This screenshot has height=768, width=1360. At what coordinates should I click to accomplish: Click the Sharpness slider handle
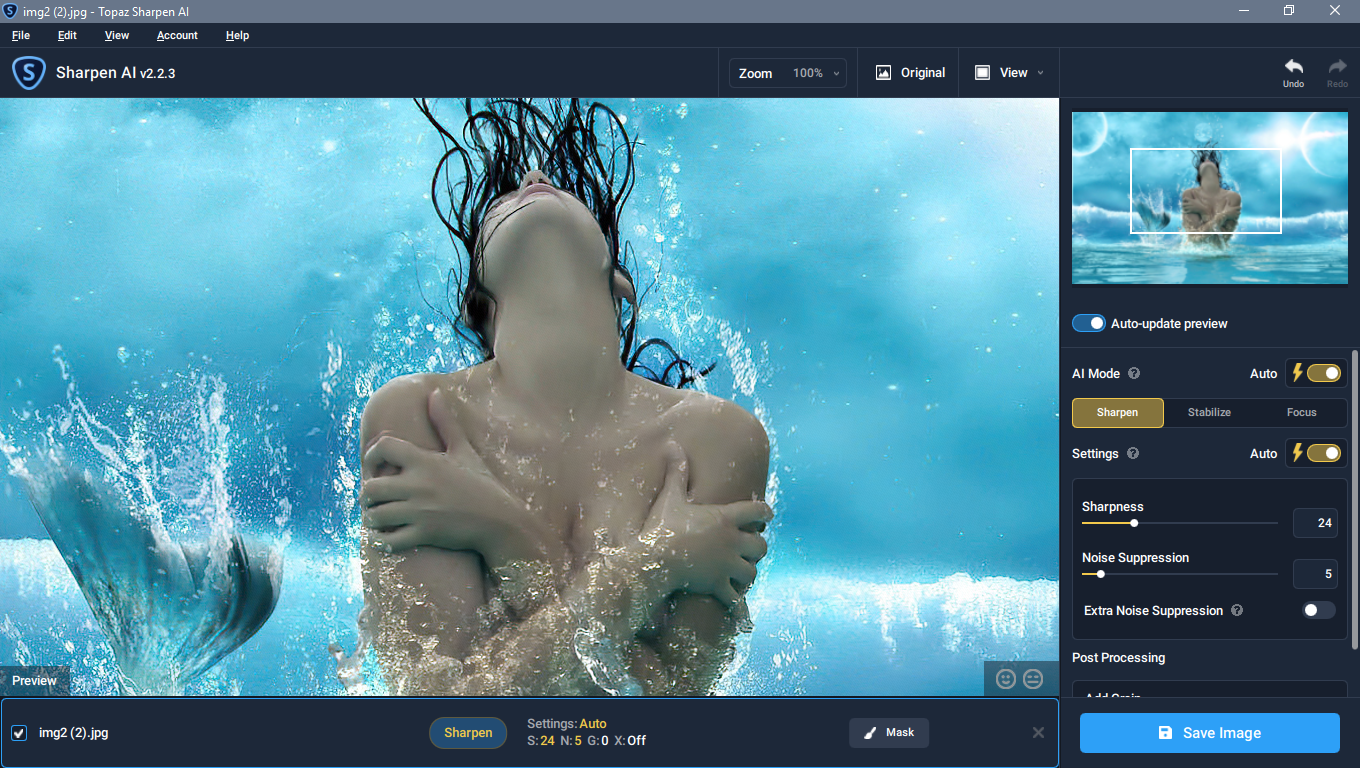coord(1134,523)
